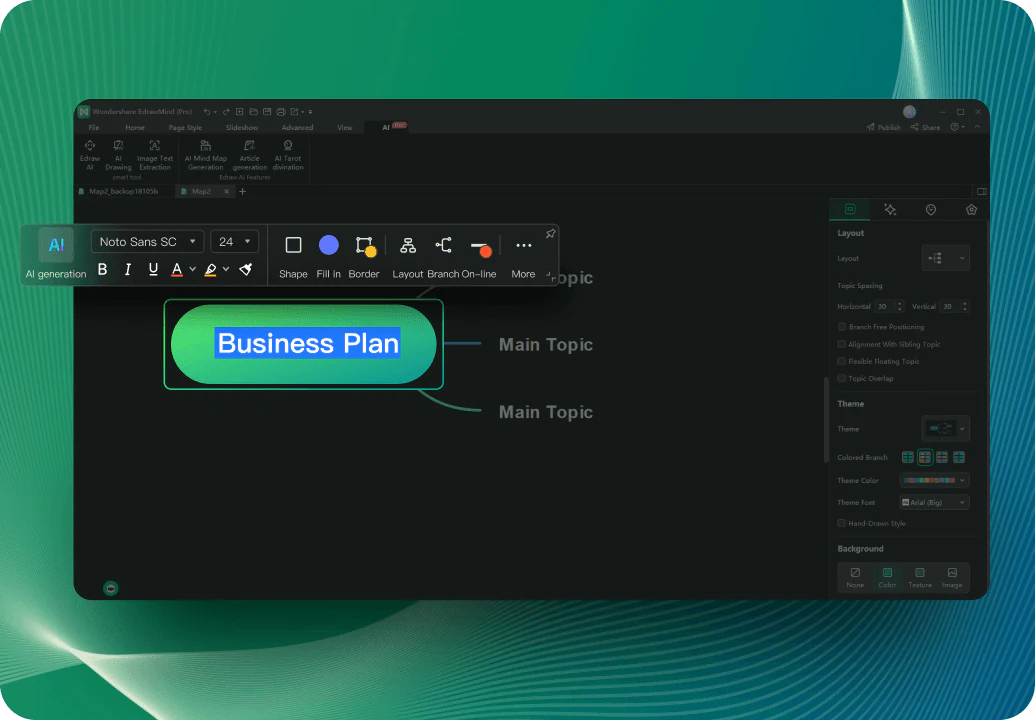Click AI generation in floating toolbar

56,254
